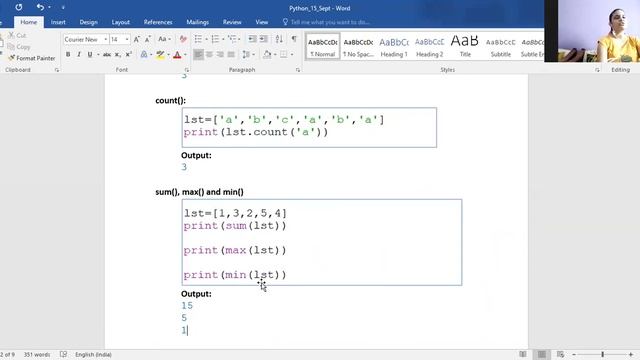Switch to the References tab

pyautogui.click(x=158, y=22)
